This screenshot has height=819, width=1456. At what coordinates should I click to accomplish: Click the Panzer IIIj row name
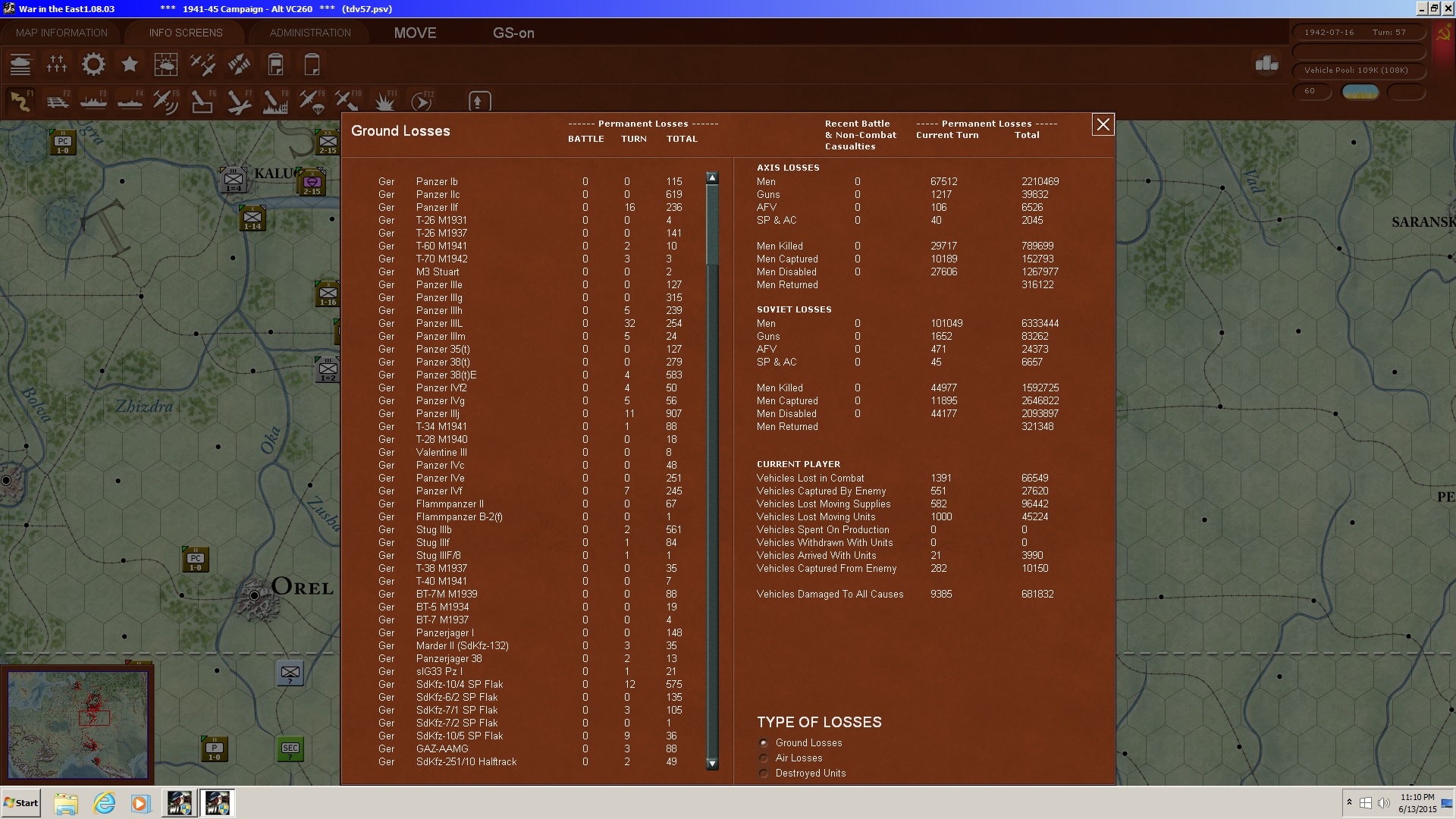(438, 414)
